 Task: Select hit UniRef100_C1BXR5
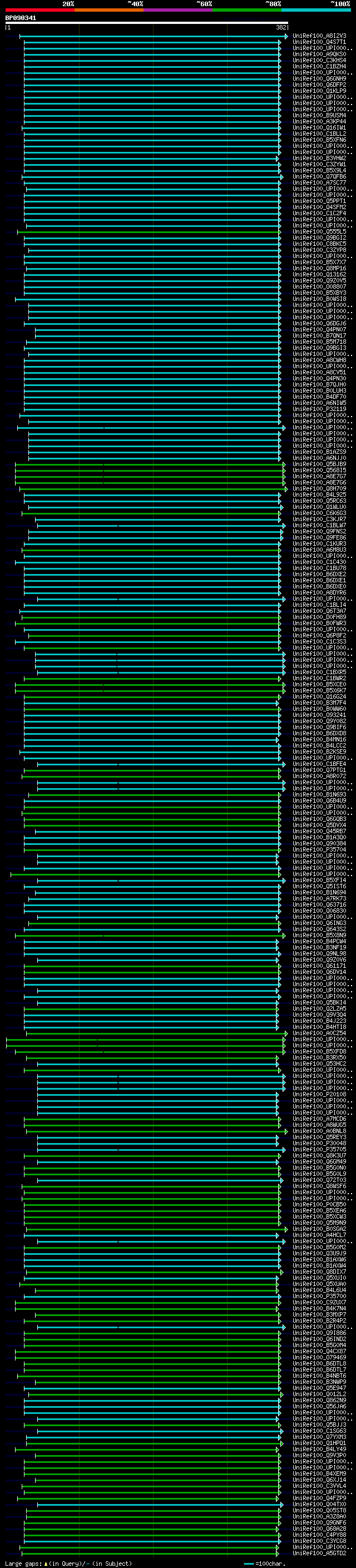pyautogui.click(x=319, y=672)
